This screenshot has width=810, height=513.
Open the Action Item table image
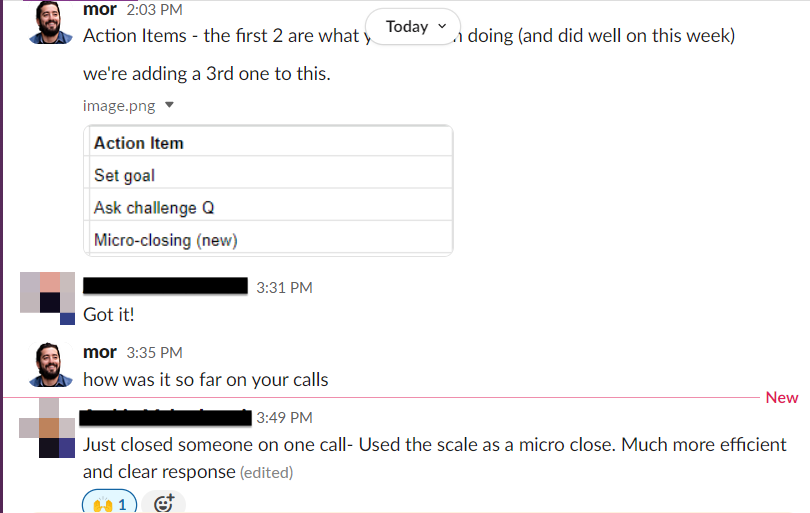[x=270, y=190]
